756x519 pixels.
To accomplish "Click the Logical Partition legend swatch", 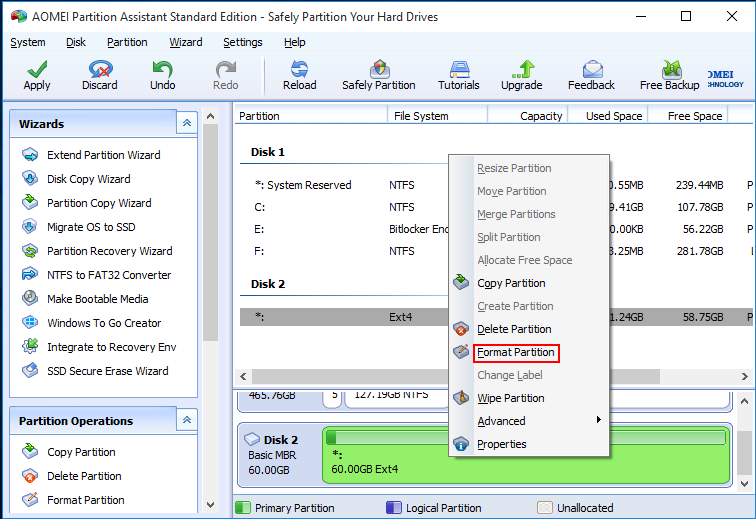I will [x=393, y=508].
